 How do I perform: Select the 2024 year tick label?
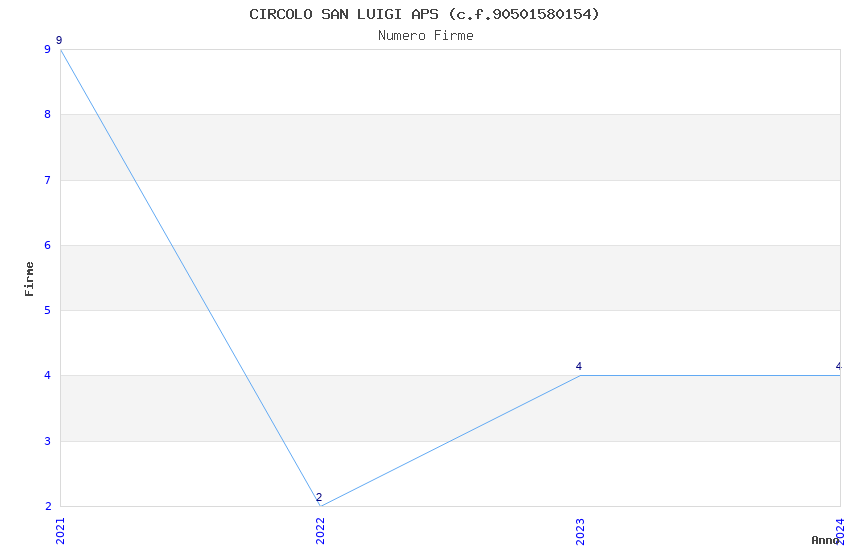[840, 531]
